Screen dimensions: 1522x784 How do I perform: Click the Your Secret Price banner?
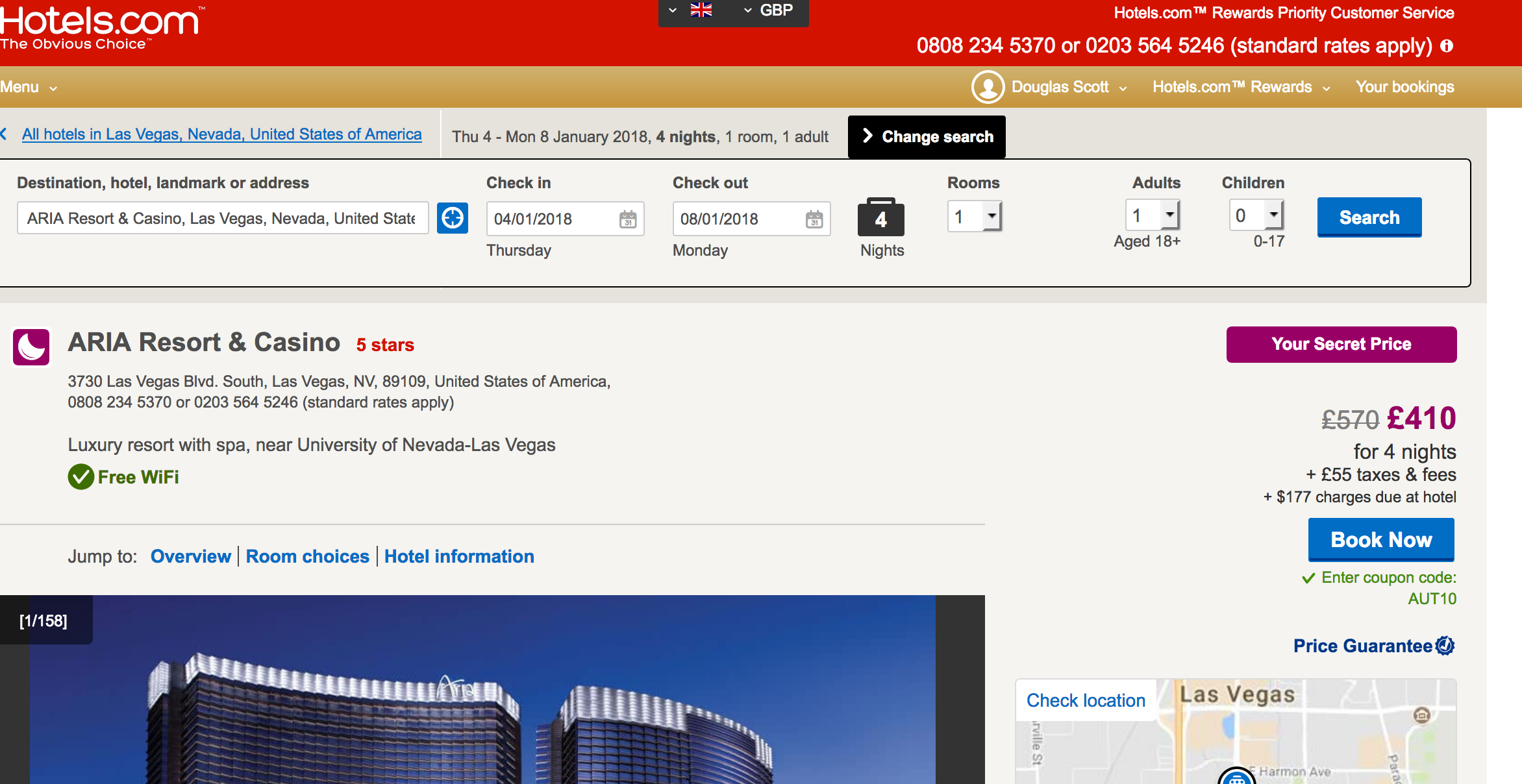click(1341, 345)
